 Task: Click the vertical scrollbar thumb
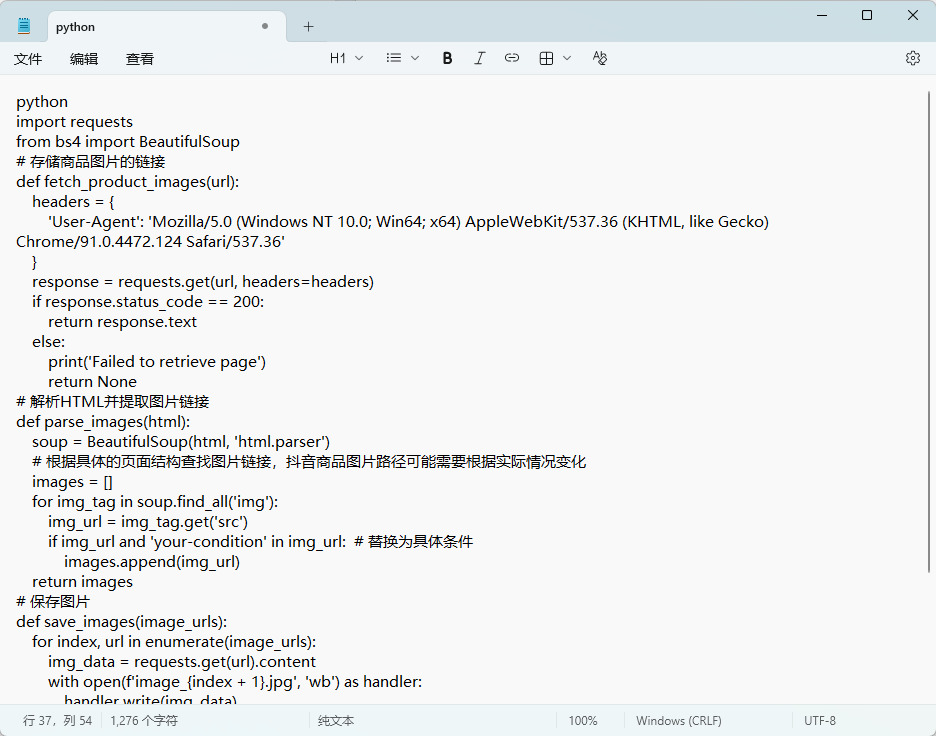point(929,332)
